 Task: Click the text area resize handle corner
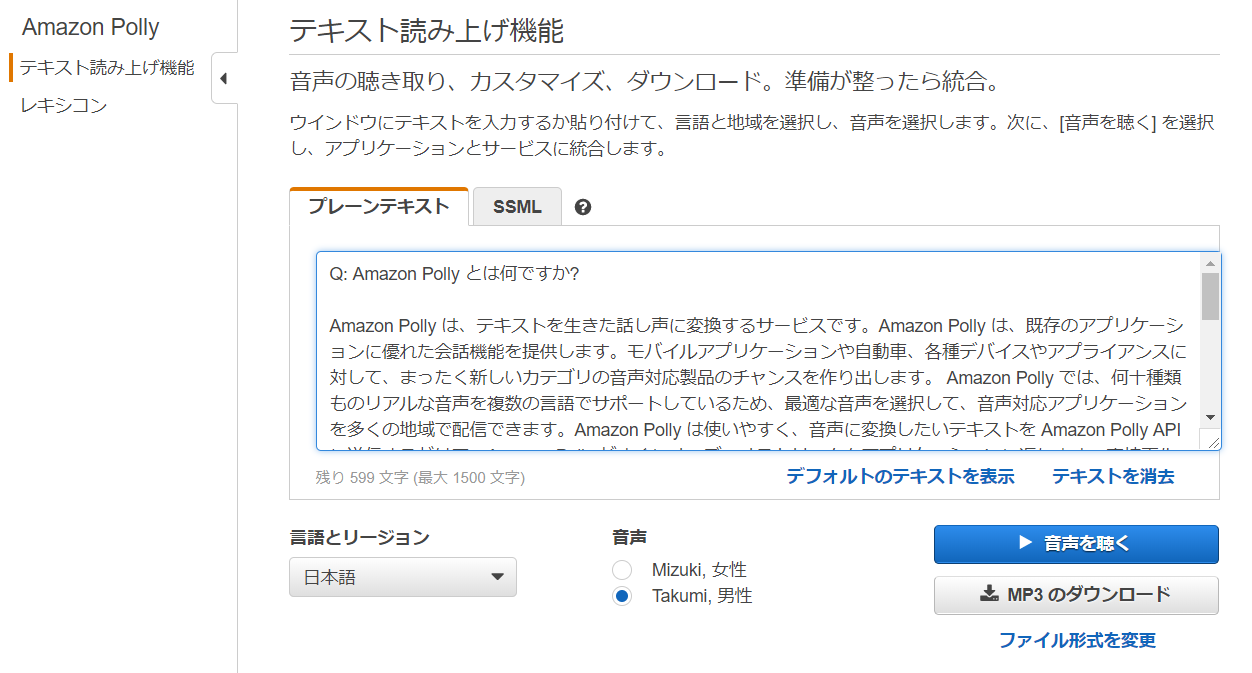point(1212,441)
